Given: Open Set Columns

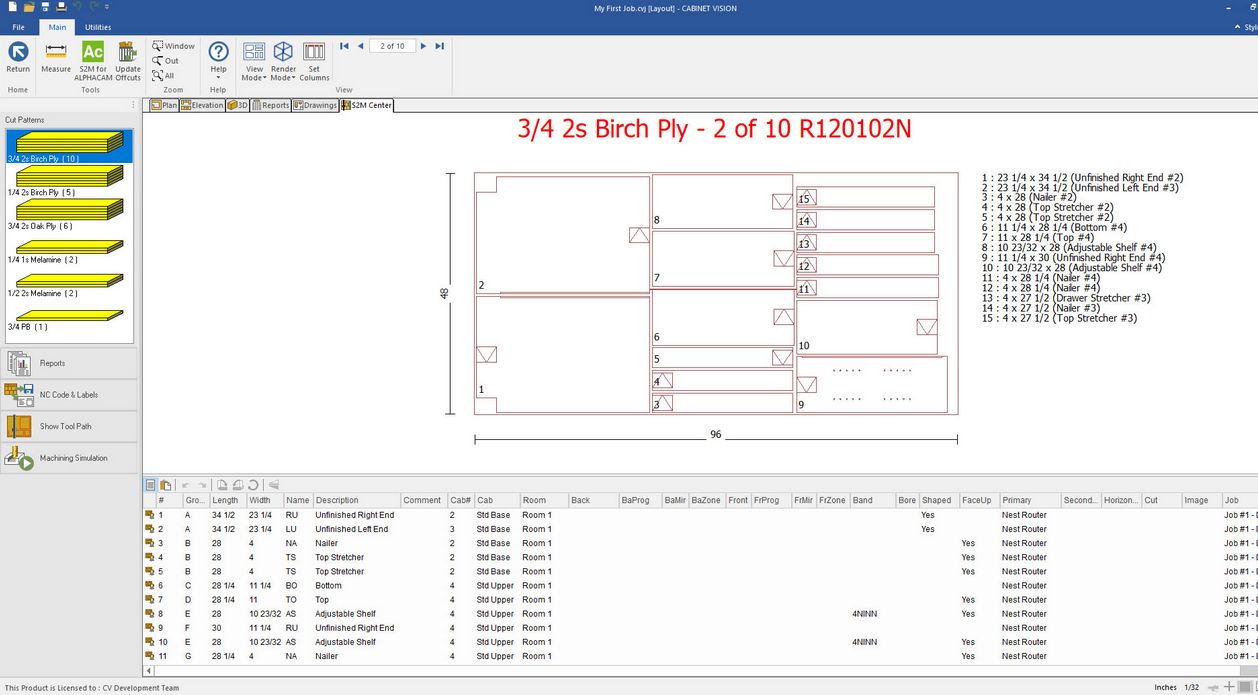Looking at the screenshot, I should point(314,58).
